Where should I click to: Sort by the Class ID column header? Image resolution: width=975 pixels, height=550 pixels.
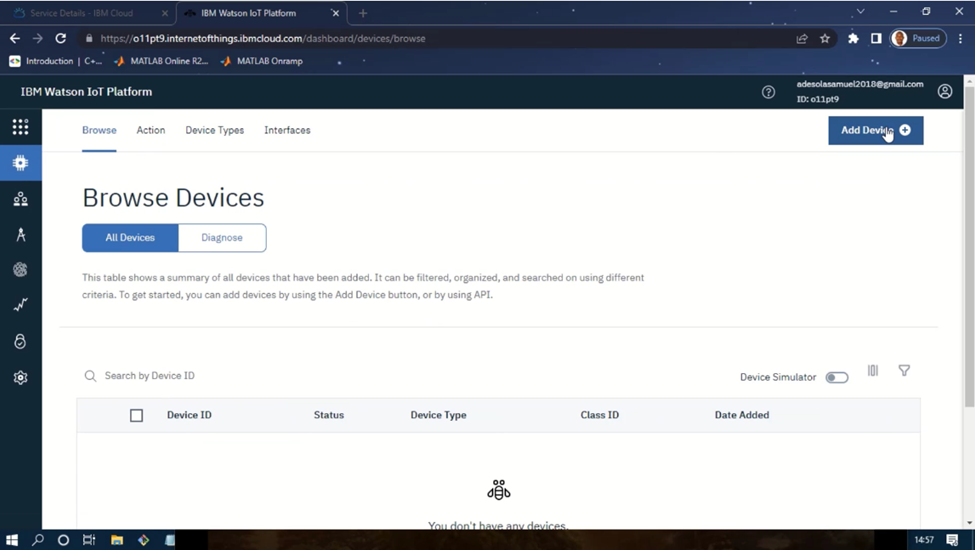(x=599, y=415)
